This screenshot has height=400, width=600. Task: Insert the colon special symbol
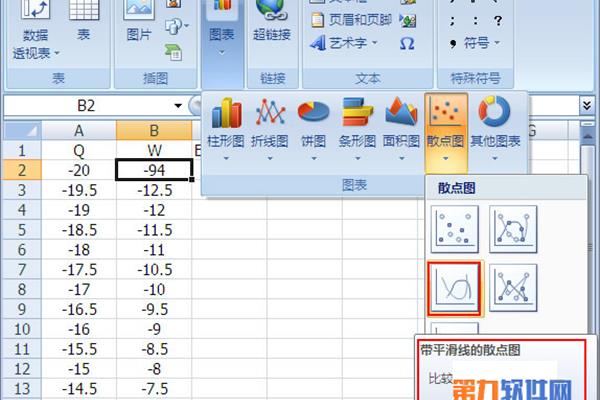(x=475, y=21)
